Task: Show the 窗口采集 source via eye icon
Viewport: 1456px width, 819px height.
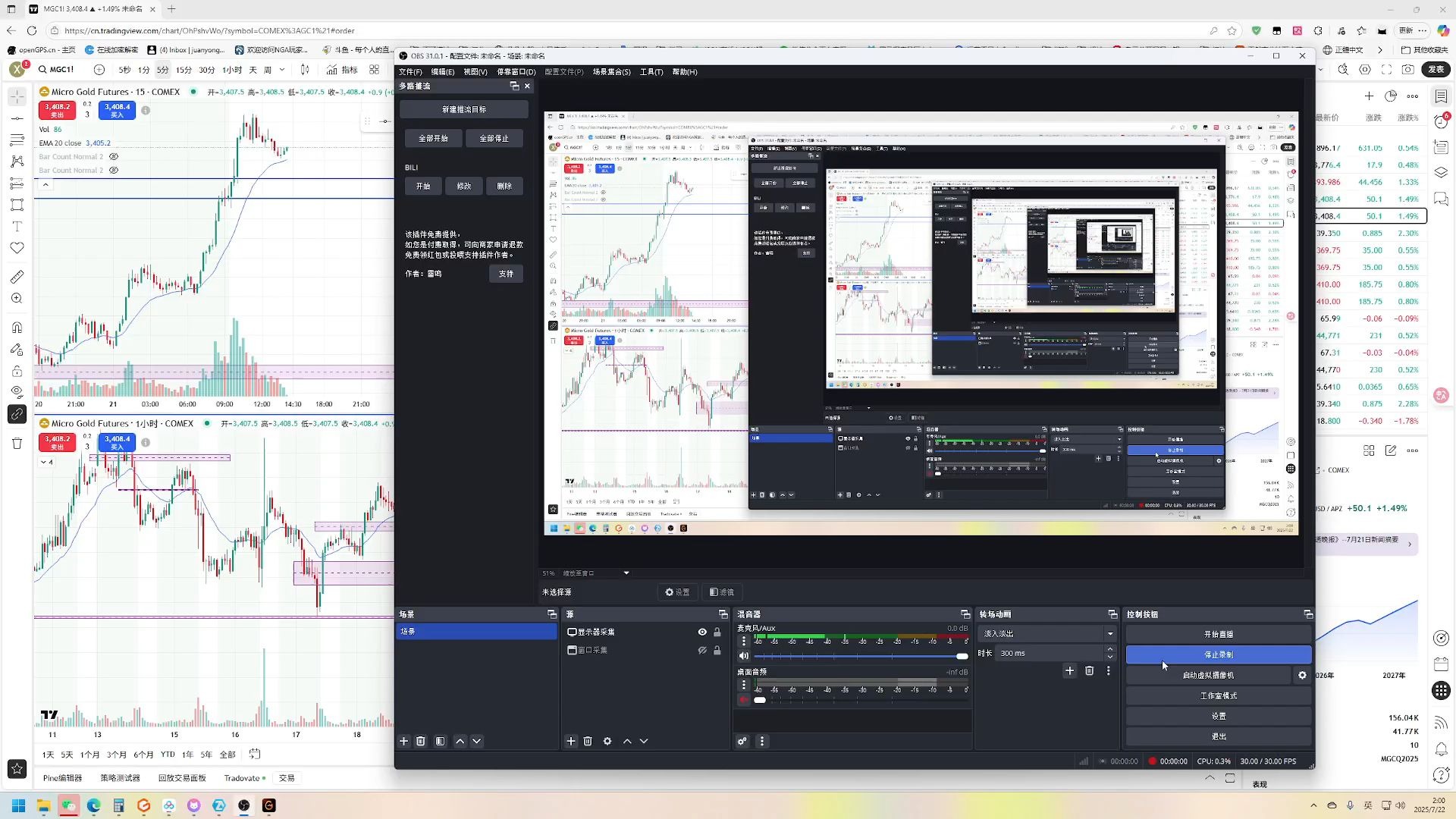Action: tap(702, 650)
